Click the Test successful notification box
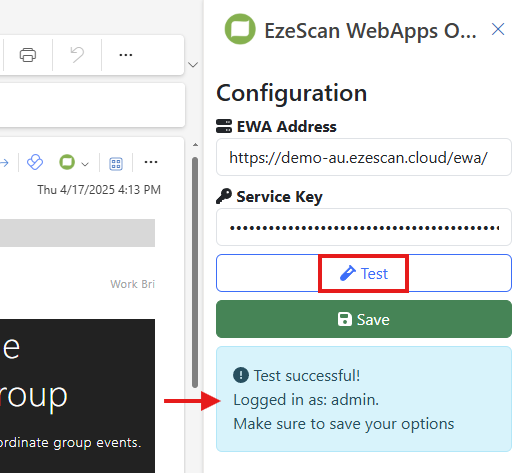Viewport: 521px width, 473px height. tap(364, 399)
